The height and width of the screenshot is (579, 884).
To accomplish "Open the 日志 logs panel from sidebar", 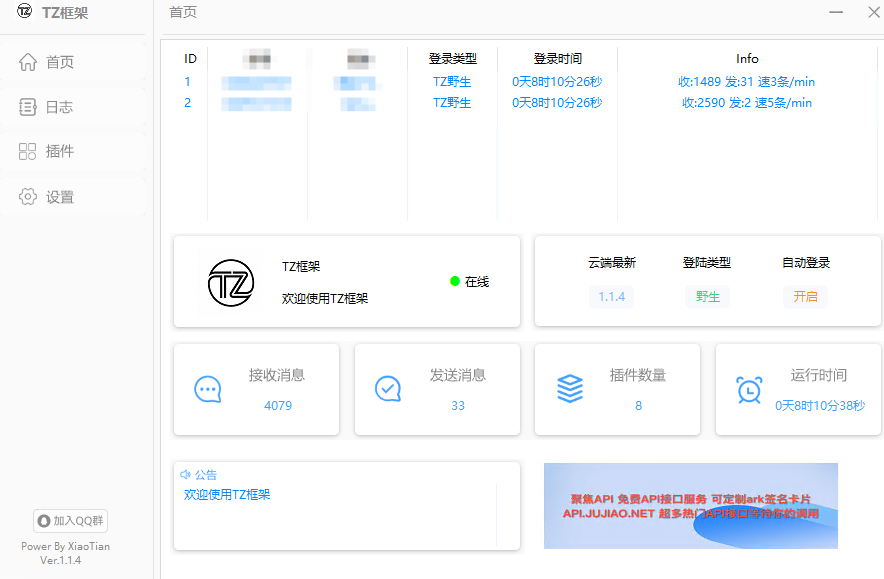I will (57, 106).
